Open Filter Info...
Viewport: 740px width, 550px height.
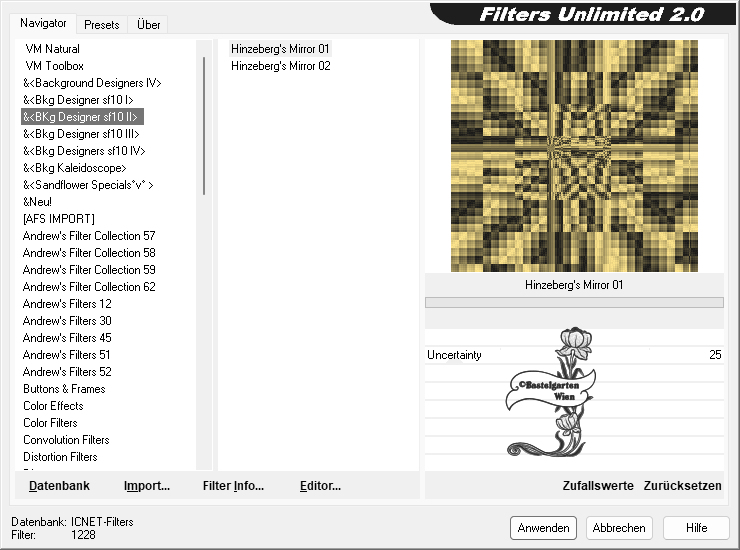coord(233,486)
